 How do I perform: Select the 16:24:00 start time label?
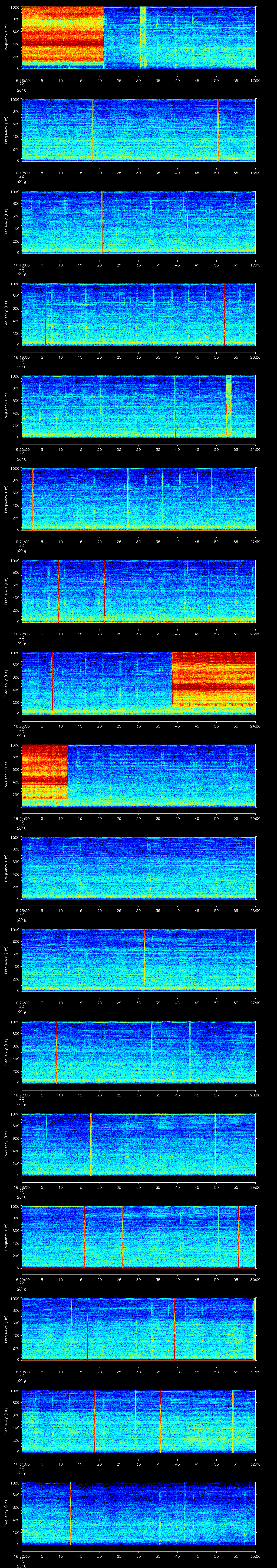tap(21, 818)
